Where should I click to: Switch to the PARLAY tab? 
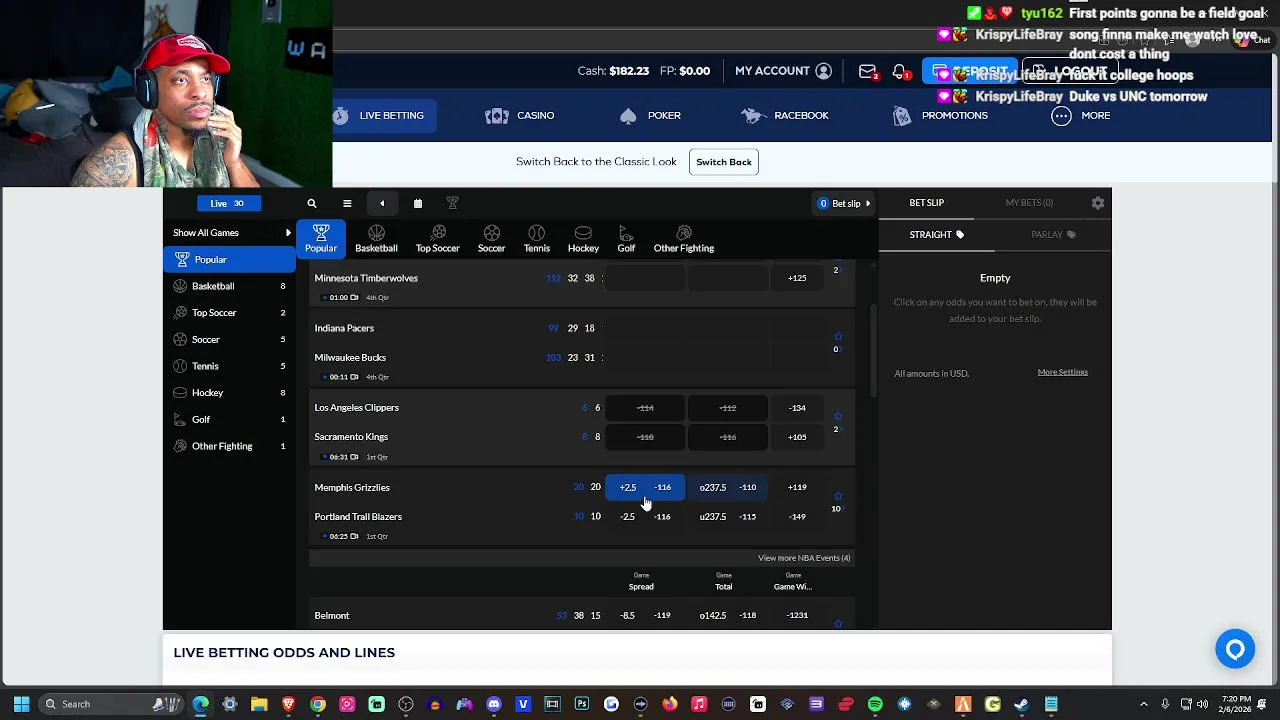click(1053, 235)
